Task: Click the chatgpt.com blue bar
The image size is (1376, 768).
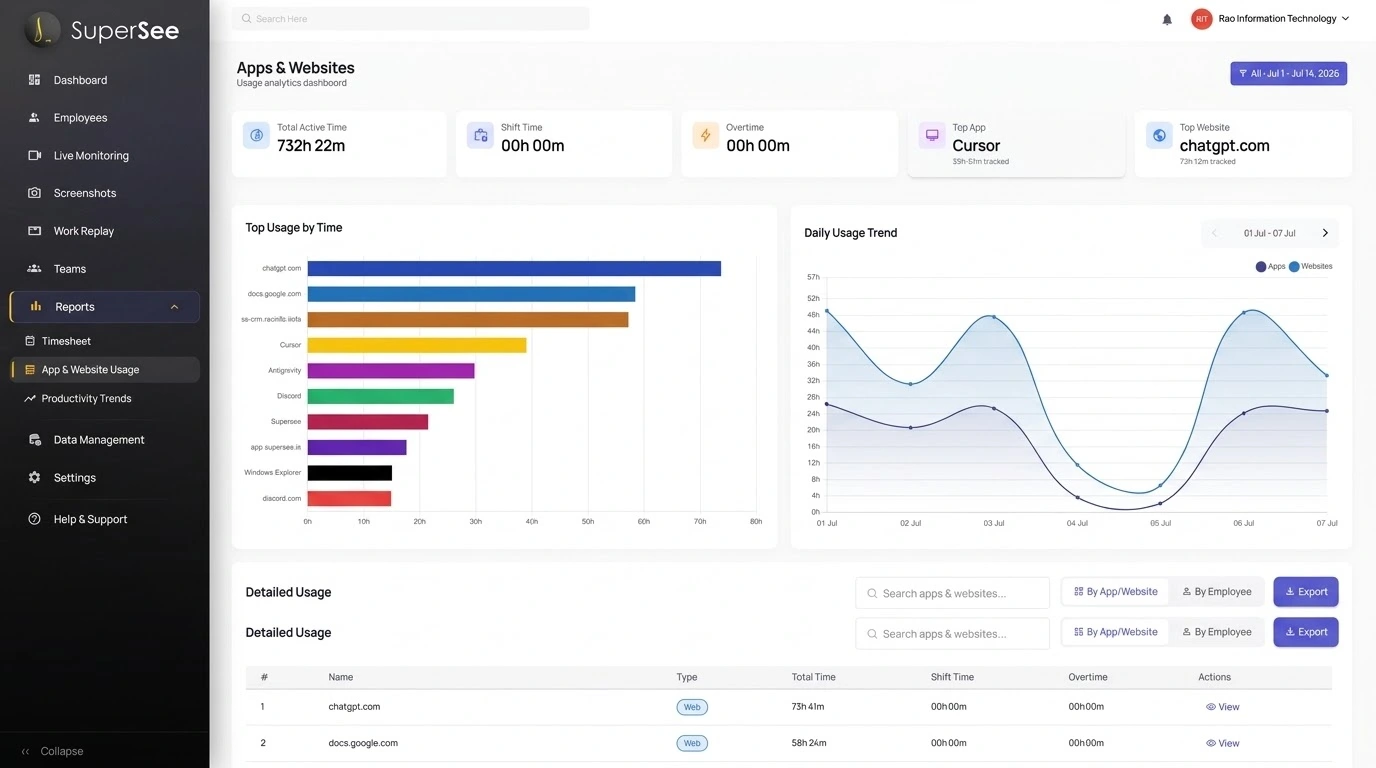Action: [x=514, y=268]
